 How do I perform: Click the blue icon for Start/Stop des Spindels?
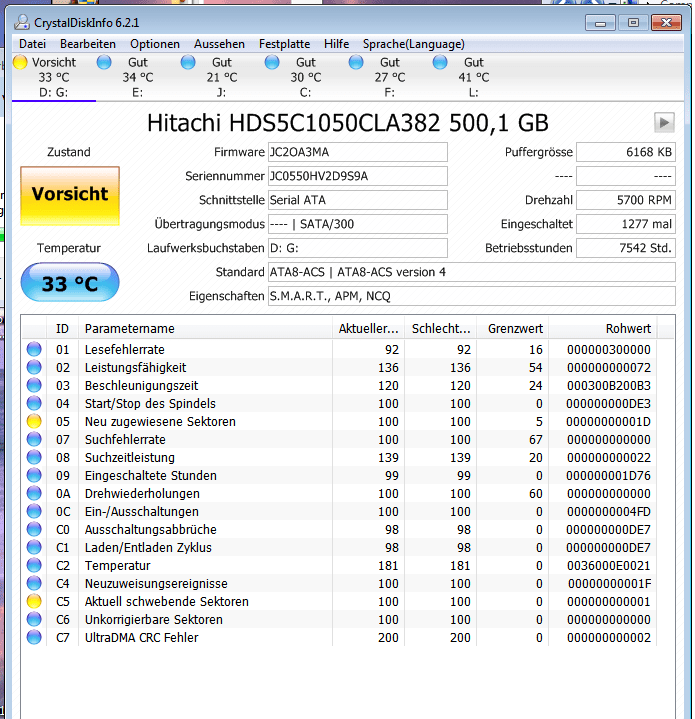(x=34, y=404)
